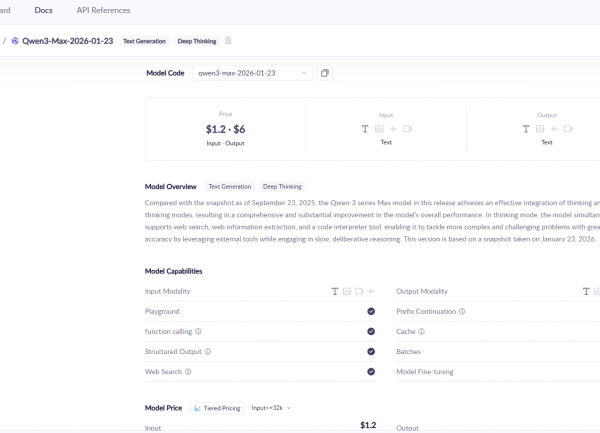Image resolution: width=600 pixels, height=433 pixels.
Task: Click the Model Fine-tuning capability label
Action: (425, 372)
